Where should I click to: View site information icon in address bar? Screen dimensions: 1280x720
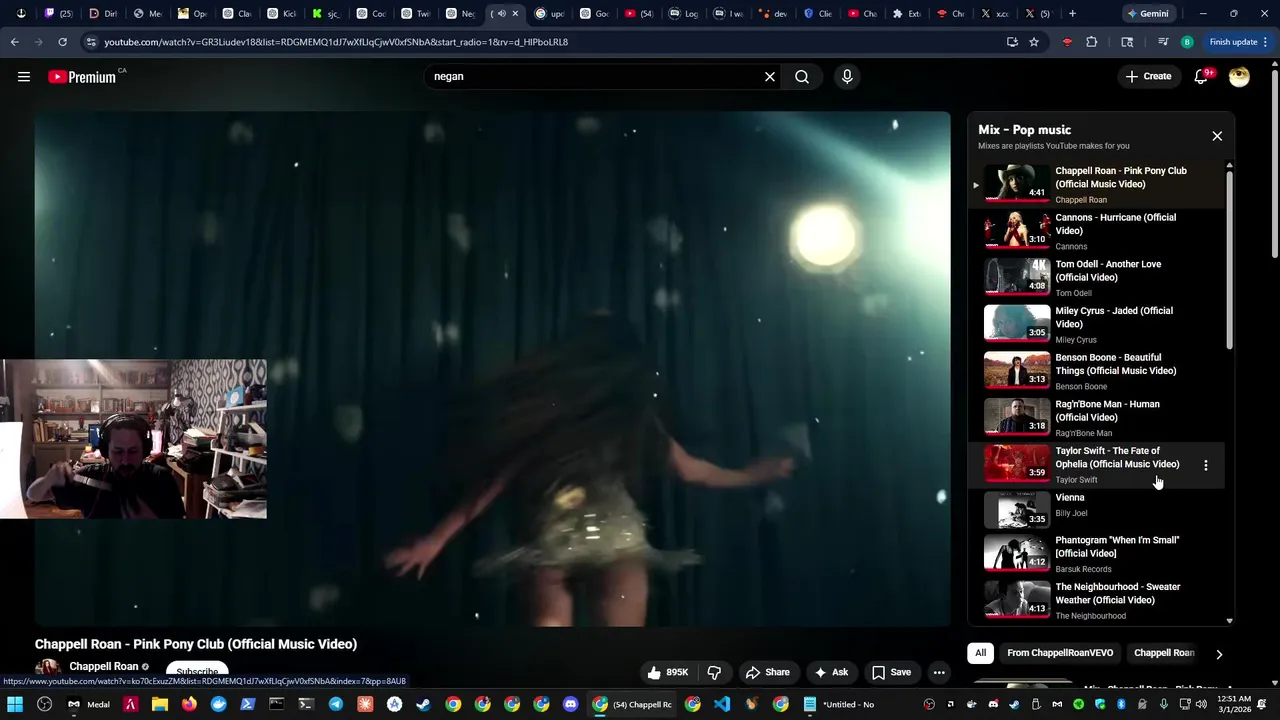(x=91, y=42)
